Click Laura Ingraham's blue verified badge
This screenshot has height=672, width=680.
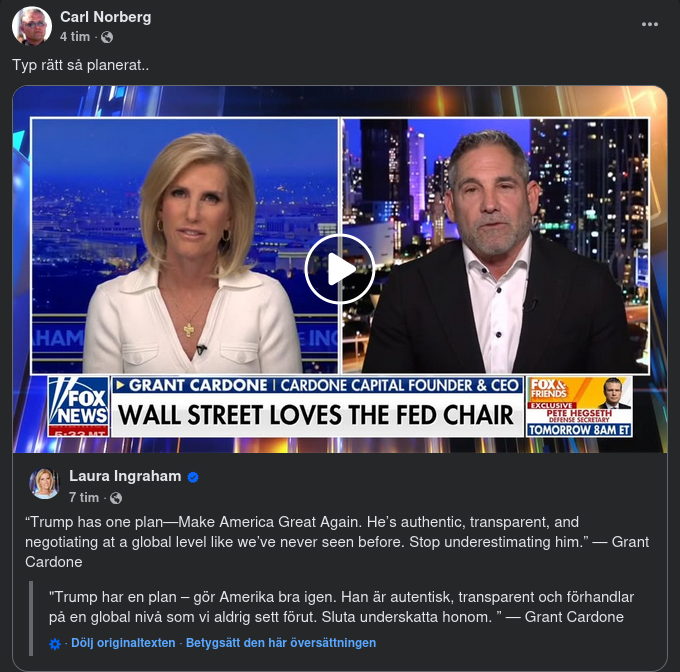(x=193, y=477)
